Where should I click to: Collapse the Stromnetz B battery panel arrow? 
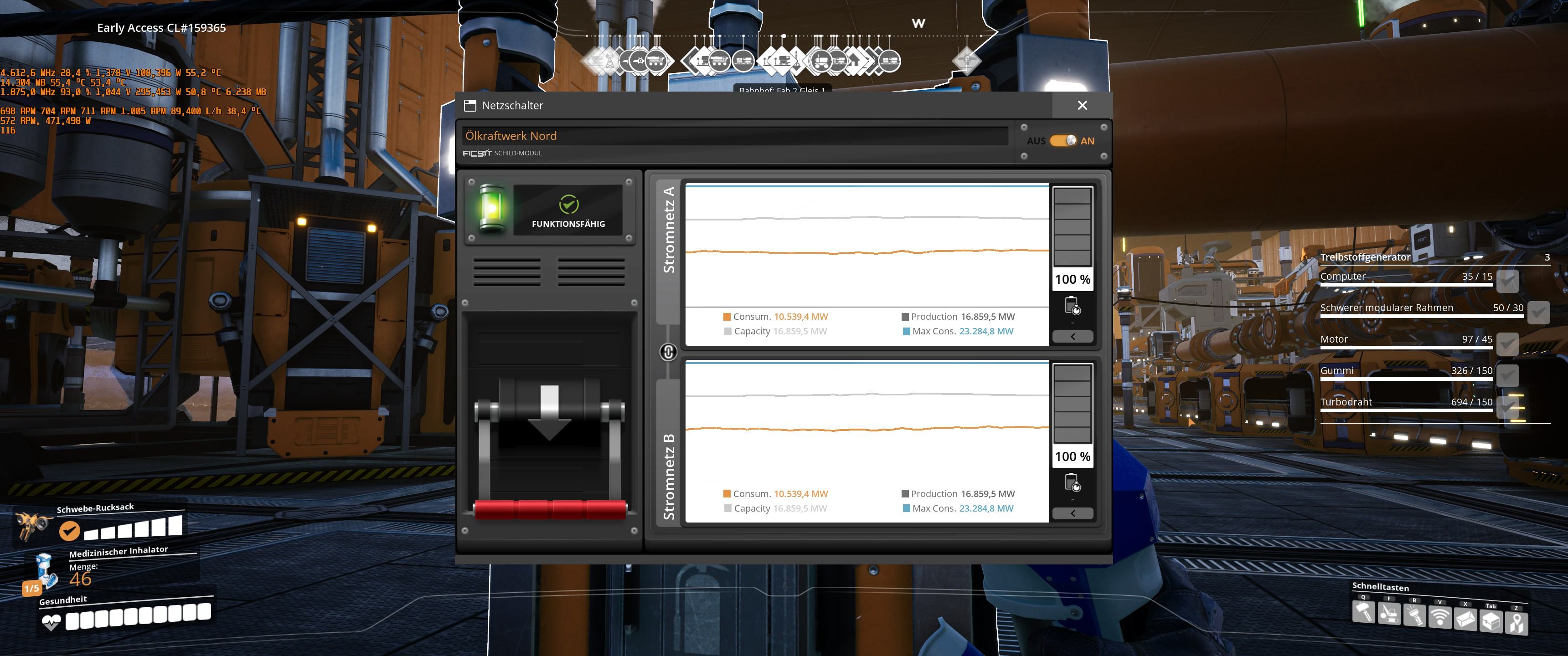[x=1073, y=513]
